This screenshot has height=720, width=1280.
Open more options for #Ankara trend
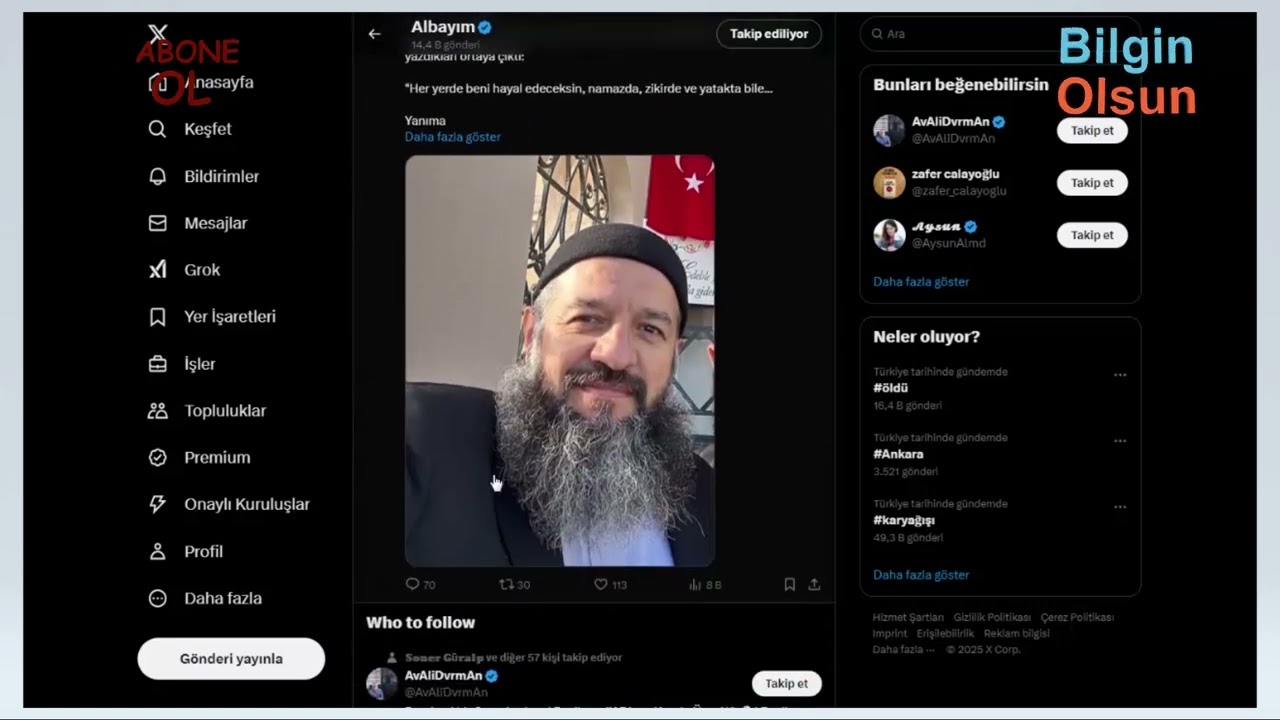1120,441
